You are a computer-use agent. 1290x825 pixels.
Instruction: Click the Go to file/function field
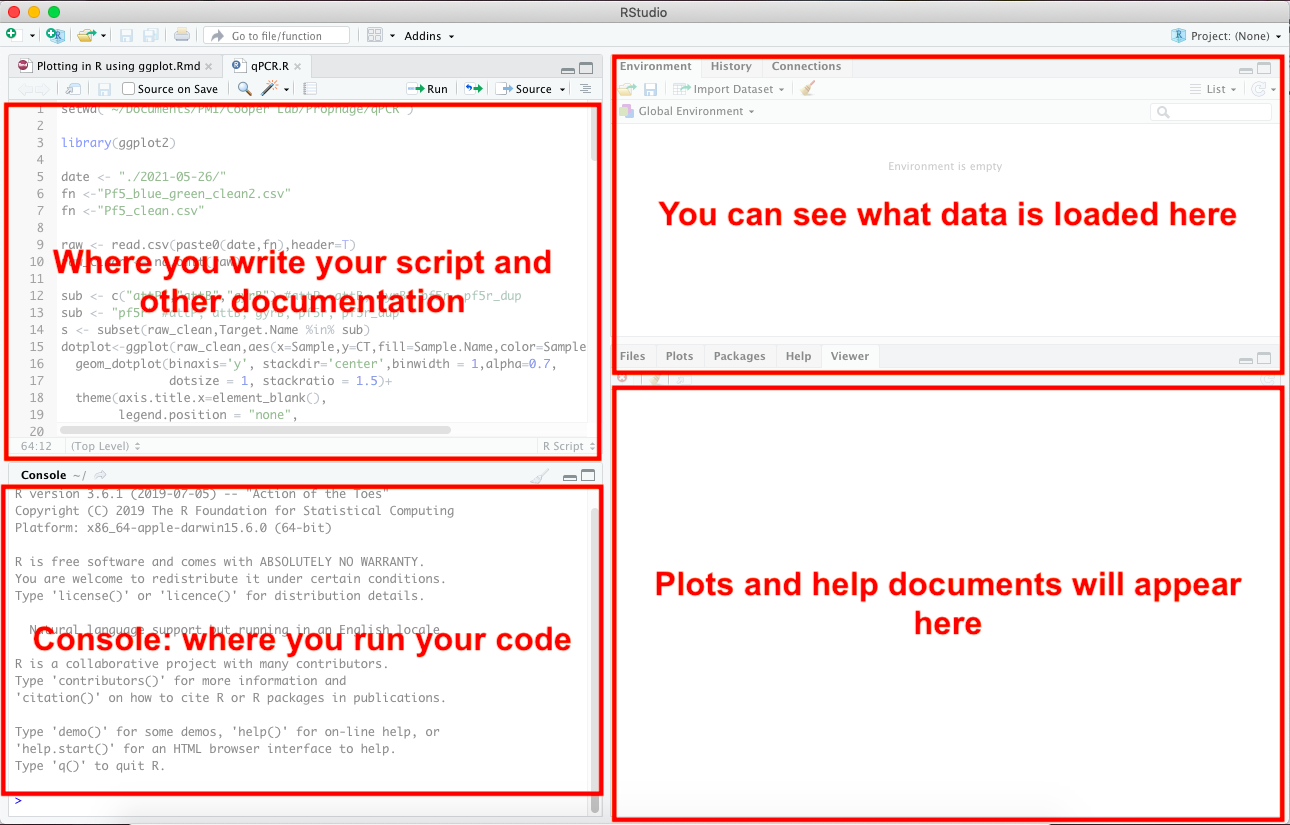(x=277, y=36)
